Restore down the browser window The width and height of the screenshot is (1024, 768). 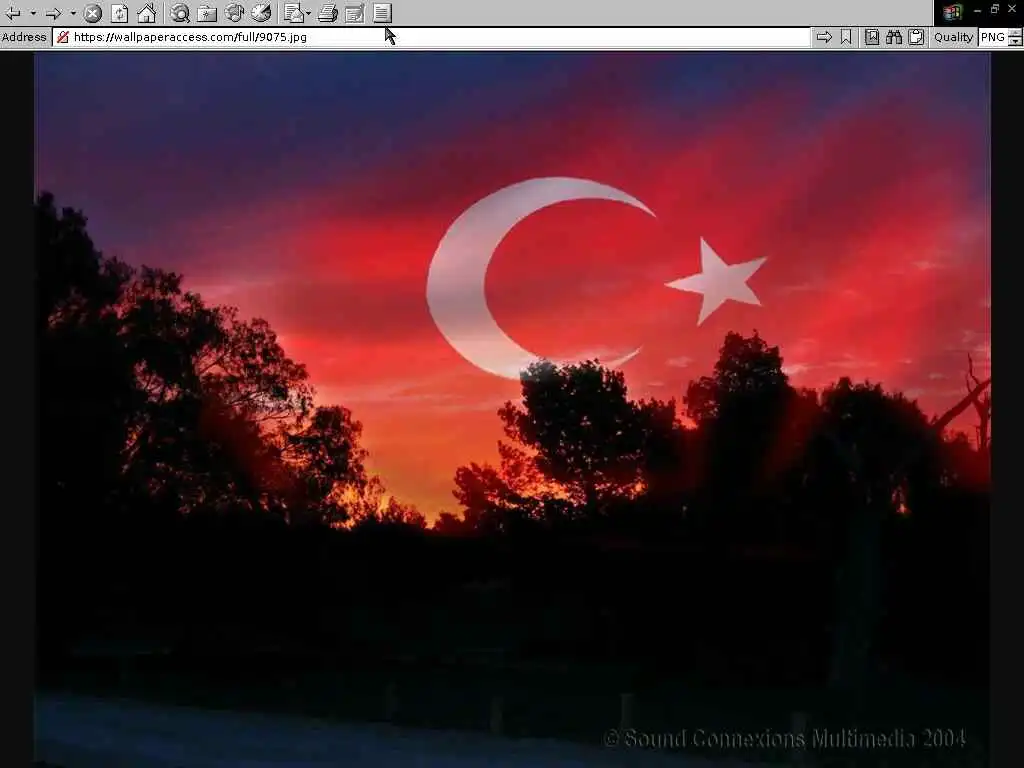995,9
